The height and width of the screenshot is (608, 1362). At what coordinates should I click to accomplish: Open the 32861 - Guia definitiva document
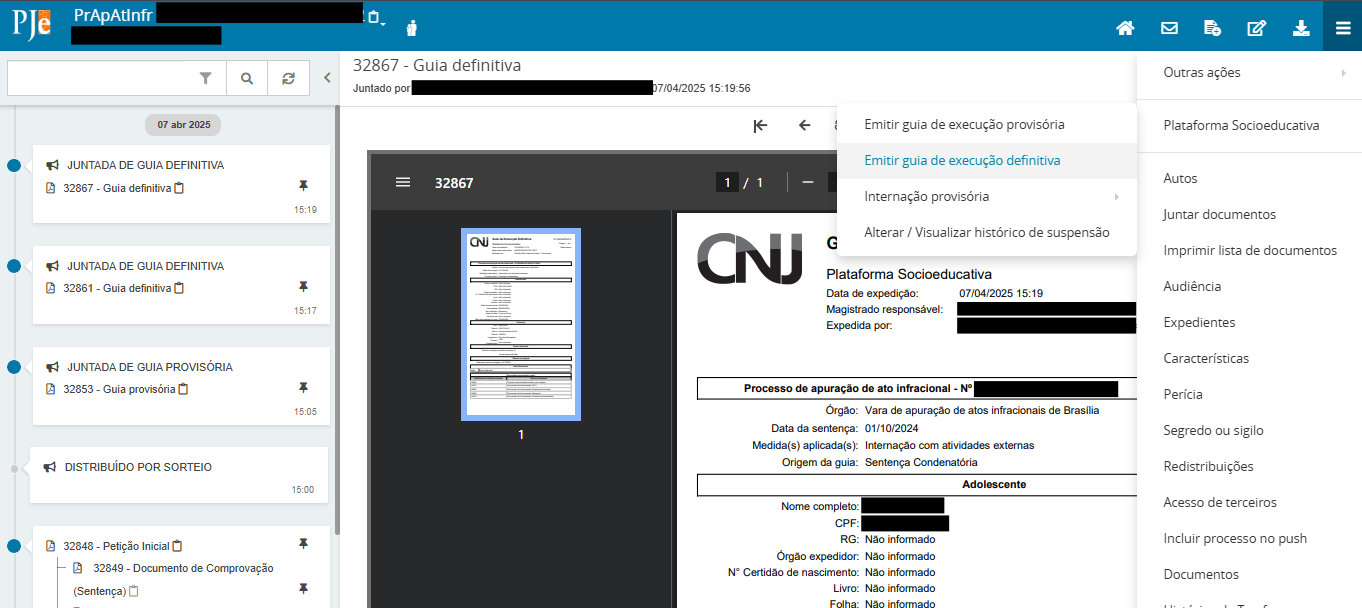[x=117, y=288]
